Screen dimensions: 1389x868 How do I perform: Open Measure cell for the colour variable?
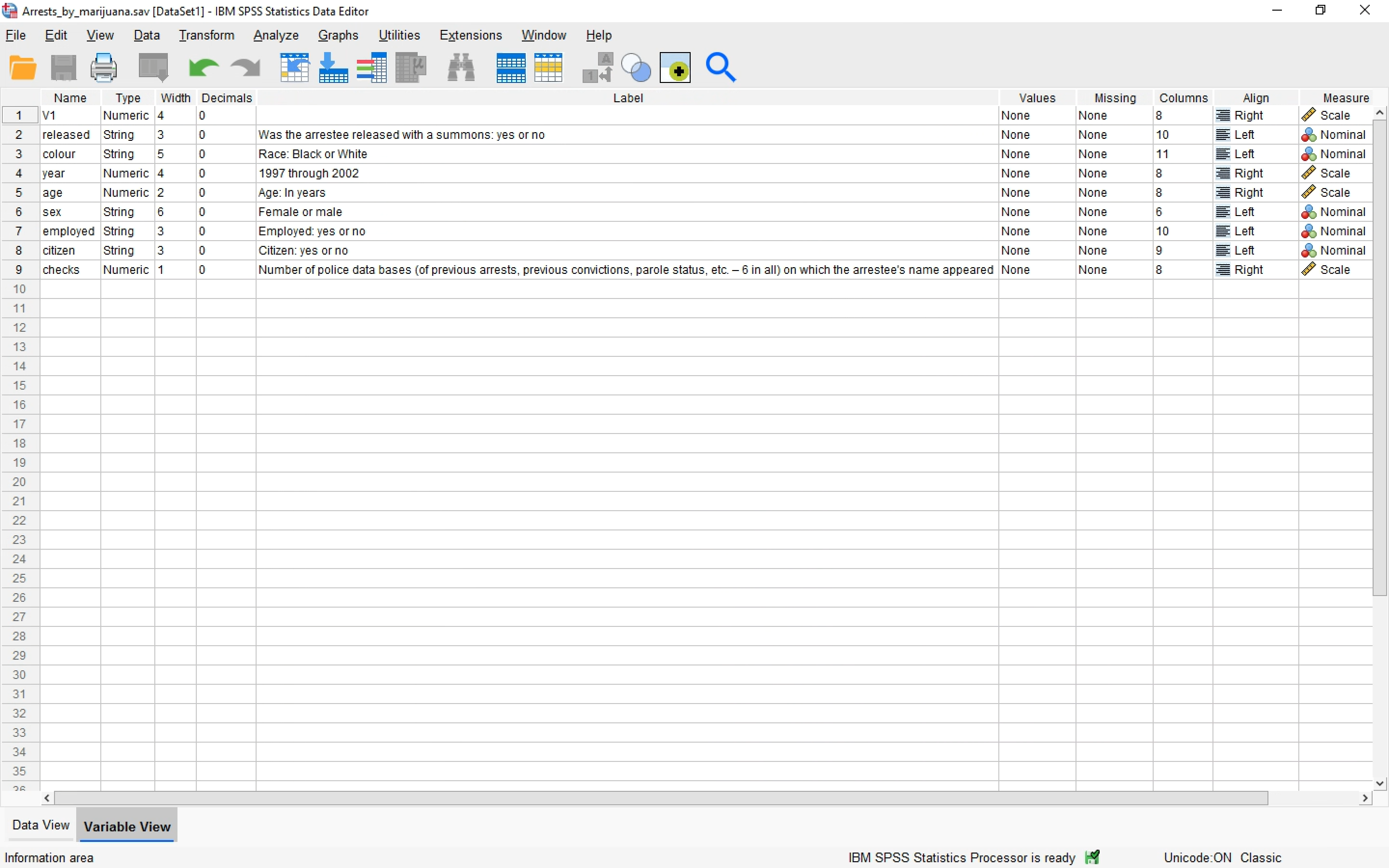coord(1335,154)
